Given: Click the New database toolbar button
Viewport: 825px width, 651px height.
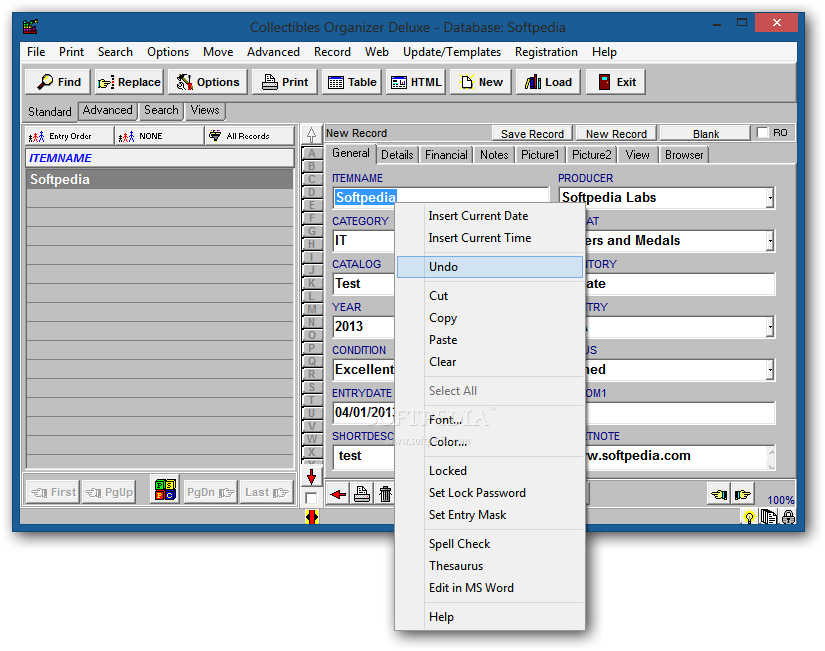Looking at the screenshot, I should 481,82.
